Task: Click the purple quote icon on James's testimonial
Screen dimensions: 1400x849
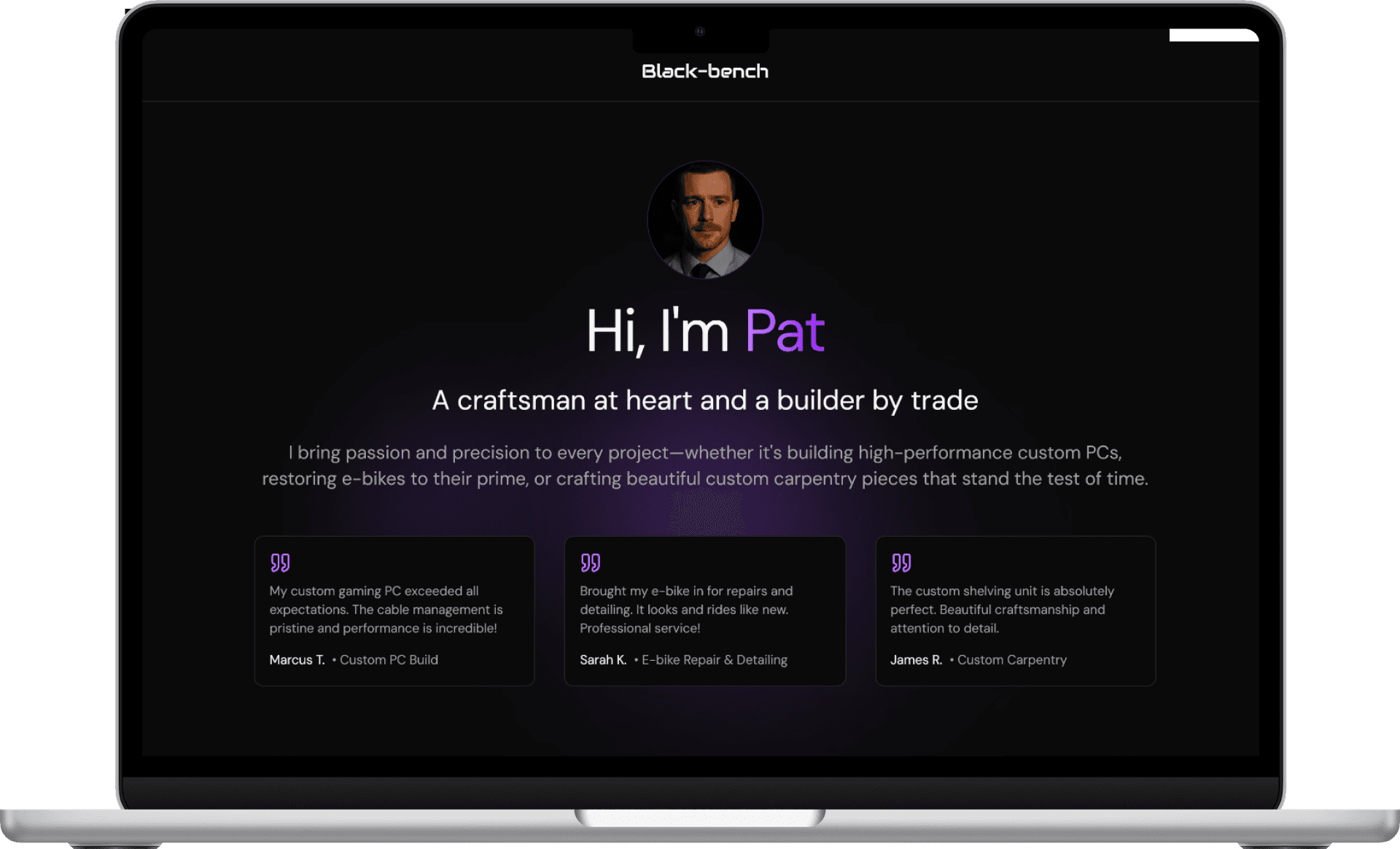Action: (x=901, y=562)
